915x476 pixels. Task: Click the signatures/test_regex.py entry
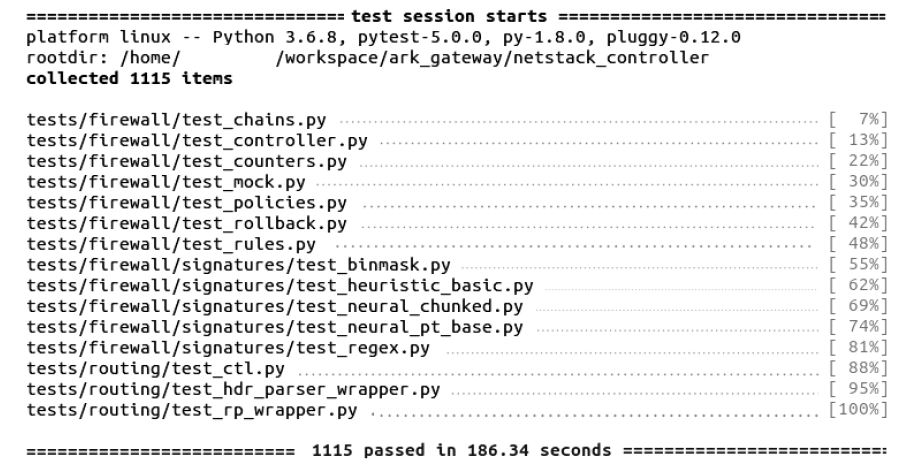pyautogui.click(x=228, y=348)
